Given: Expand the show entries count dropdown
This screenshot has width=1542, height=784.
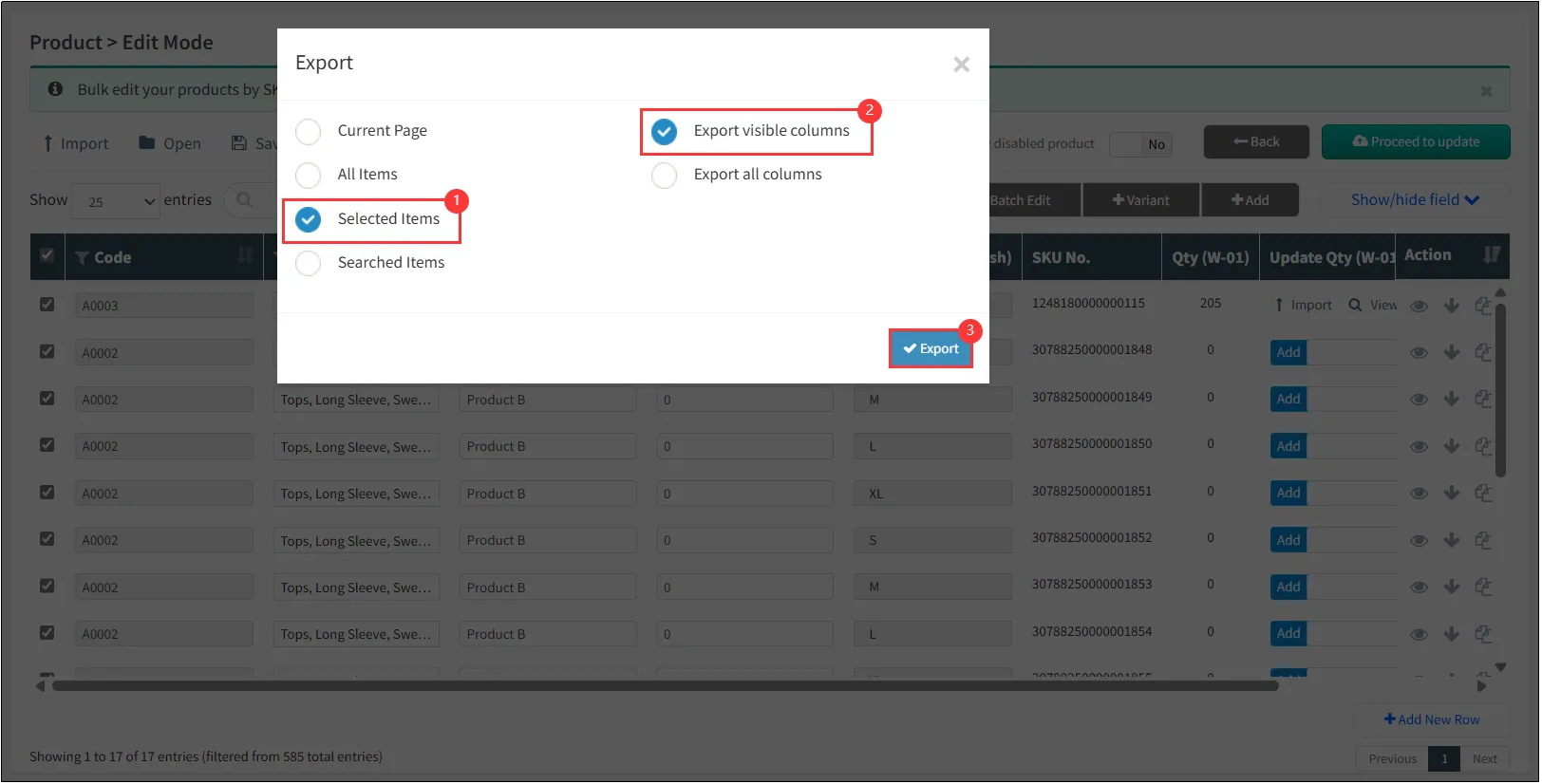Looking at the screenshot, I should (x=116, y=201).
